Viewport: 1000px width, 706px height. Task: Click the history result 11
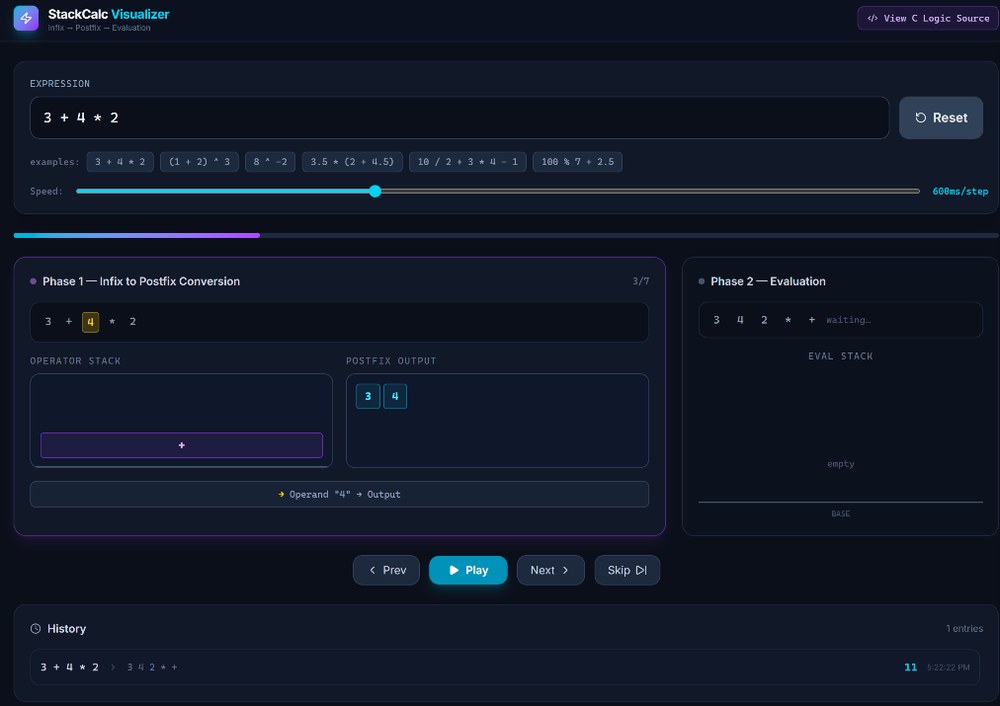pos(911,667)
